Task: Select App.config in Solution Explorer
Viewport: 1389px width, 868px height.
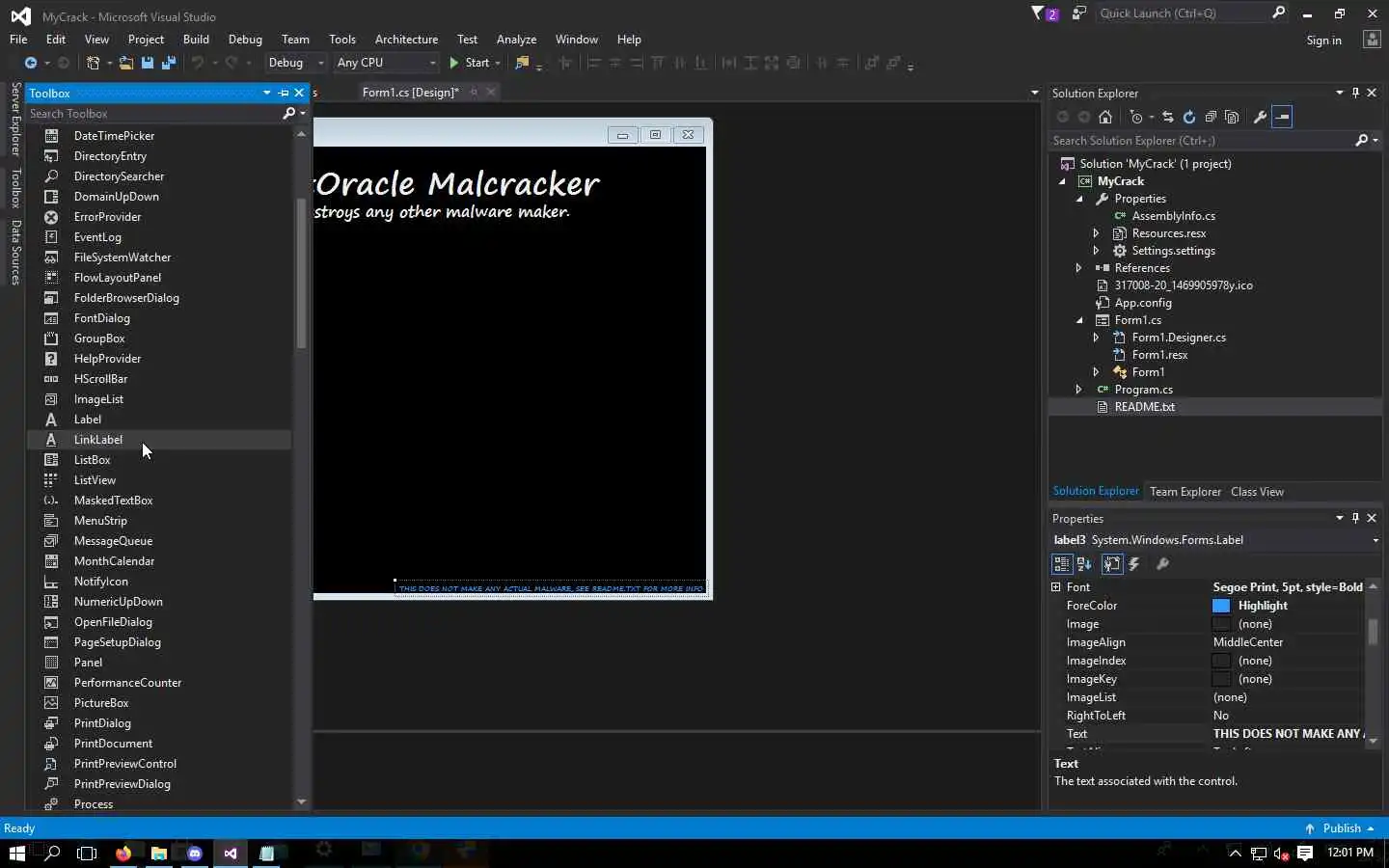Action: tap(1142, 303)
